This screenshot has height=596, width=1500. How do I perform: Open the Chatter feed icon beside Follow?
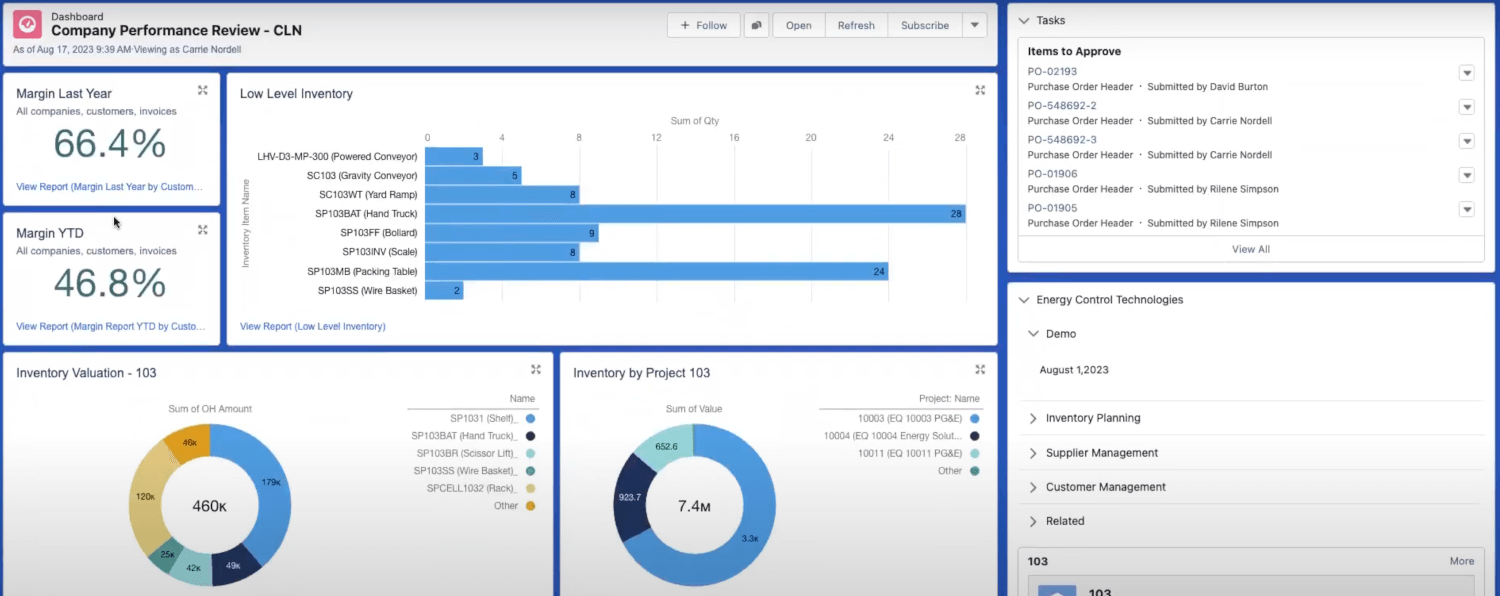757,25
